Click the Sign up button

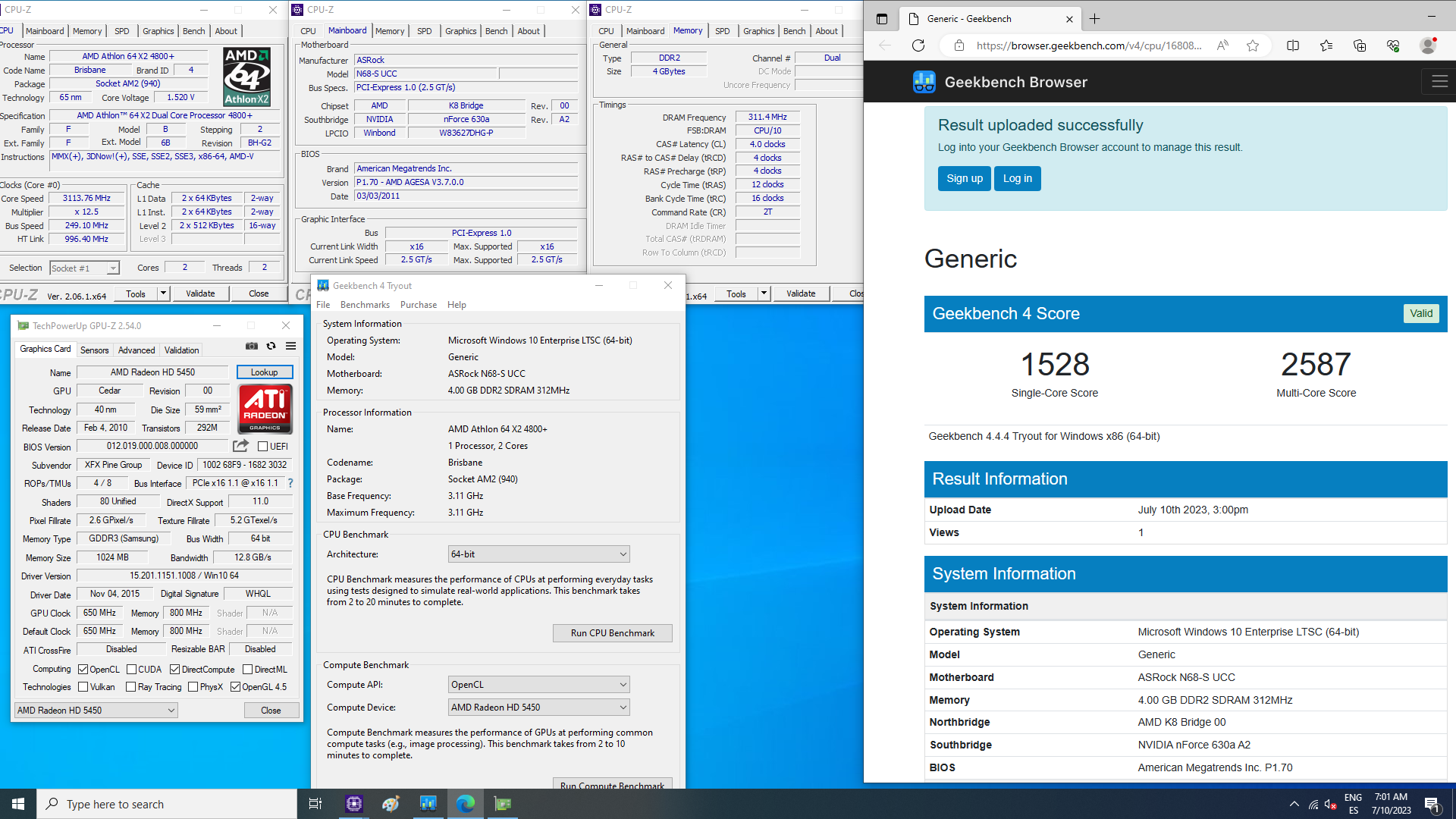pos(965,178)
